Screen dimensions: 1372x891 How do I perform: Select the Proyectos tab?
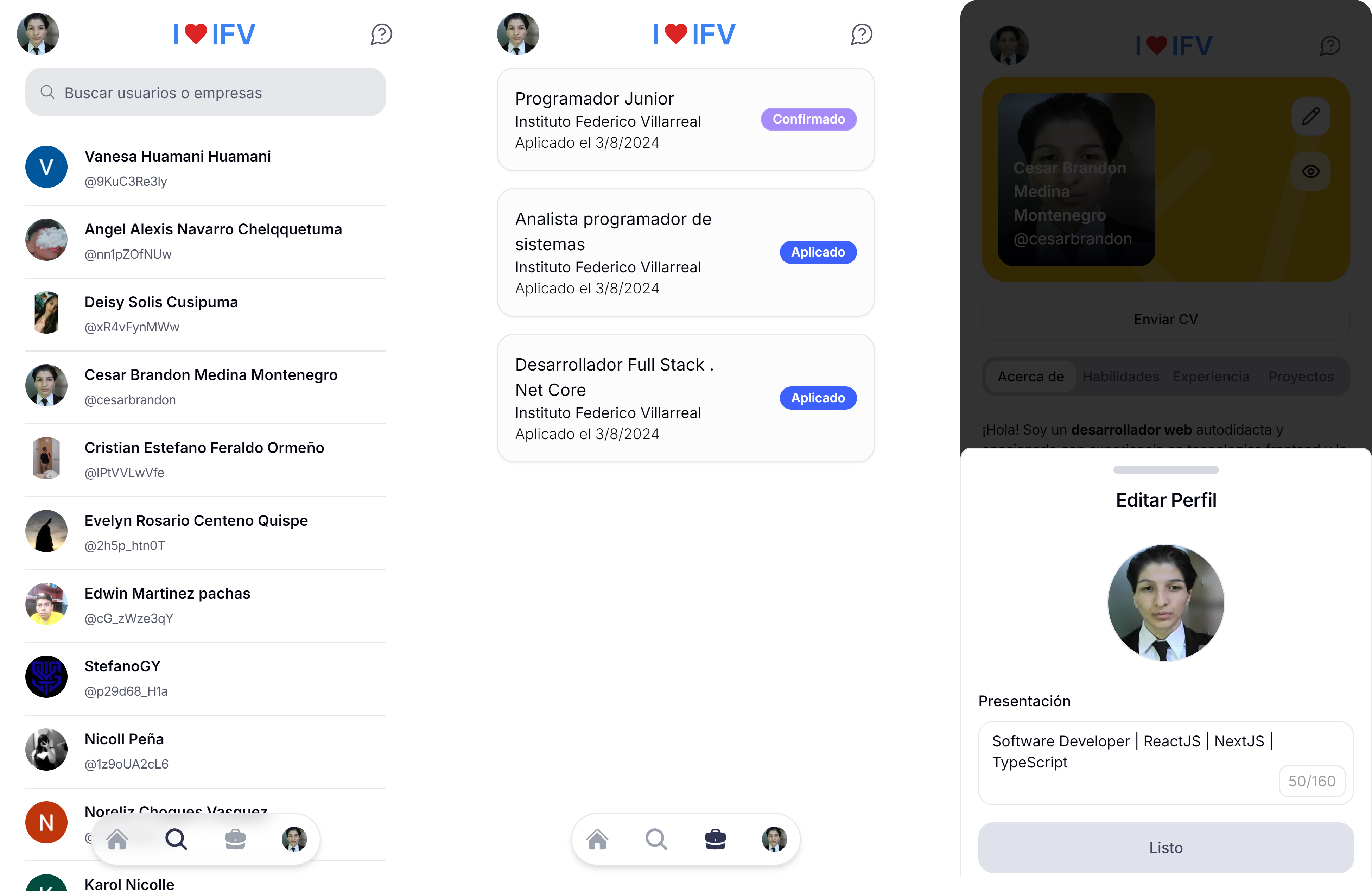tap(1301, 377)
